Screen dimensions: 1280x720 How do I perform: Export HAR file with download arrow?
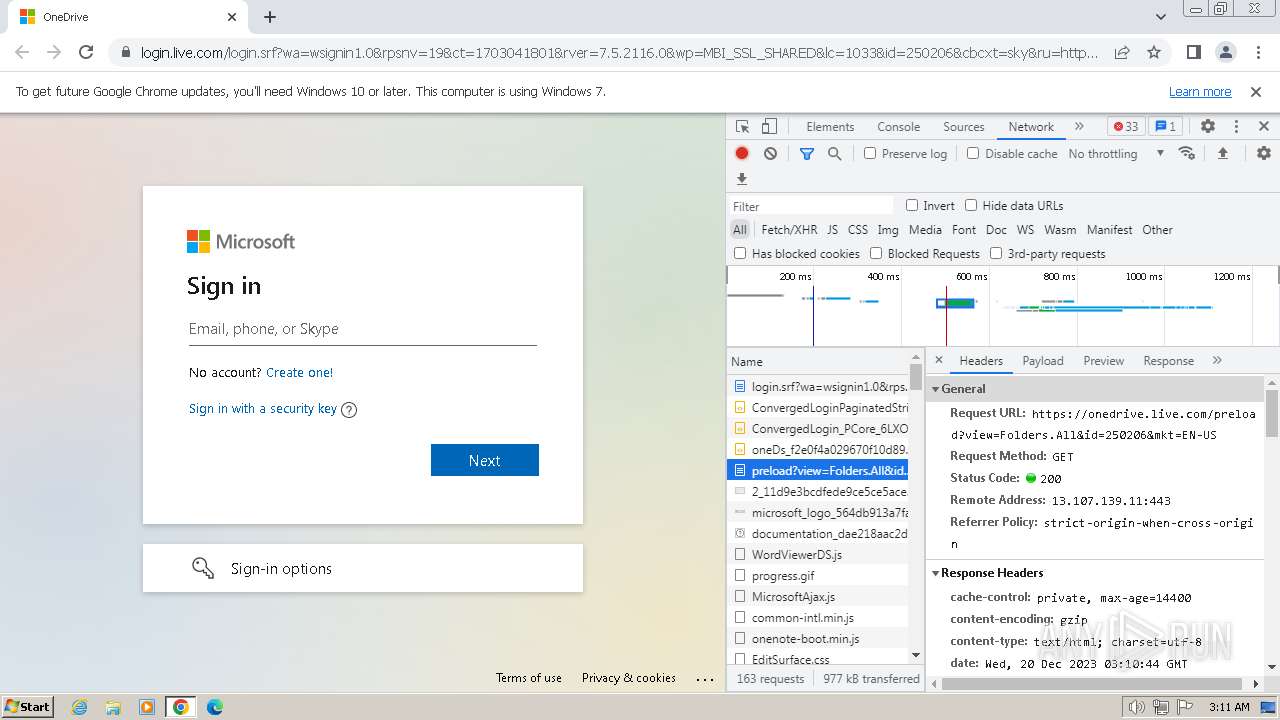[742, 179]
